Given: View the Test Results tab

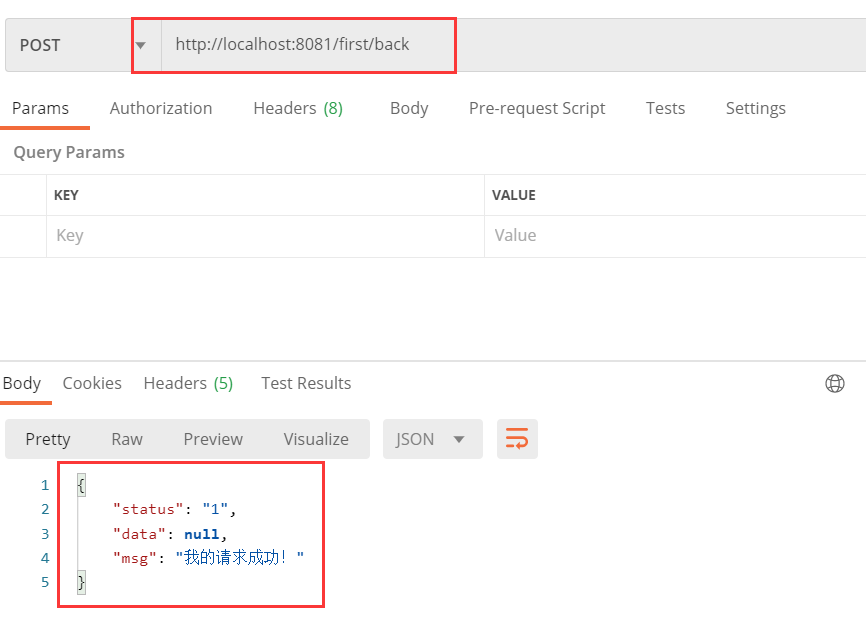Looking at the screenshot, I should [305, 383].
